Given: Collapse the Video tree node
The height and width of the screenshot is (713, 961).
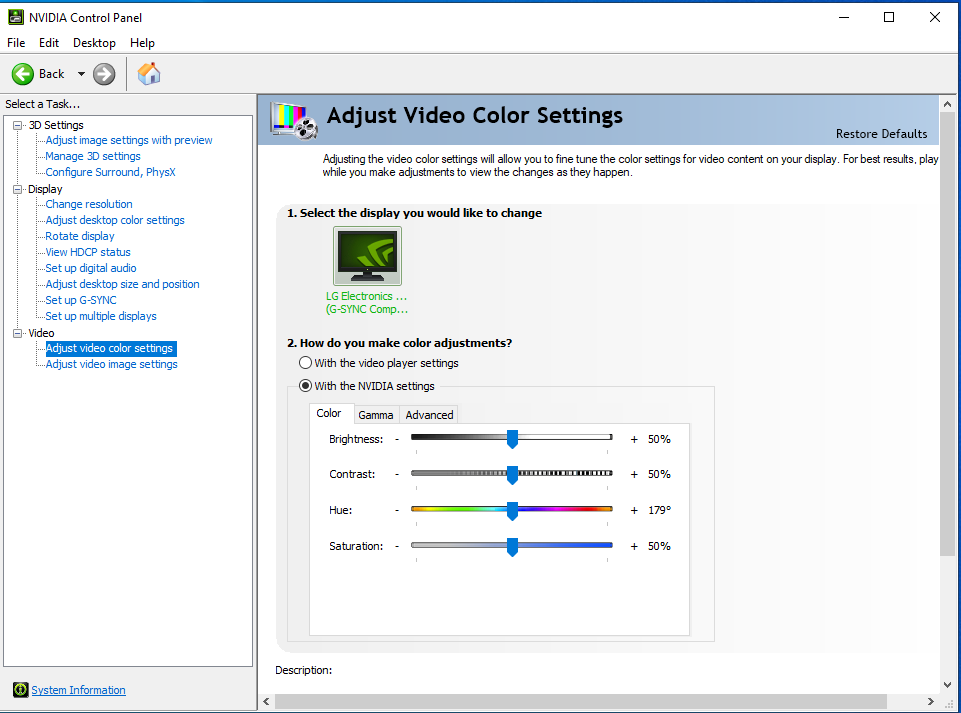Looking at the screenshot, I should point(17,333).
